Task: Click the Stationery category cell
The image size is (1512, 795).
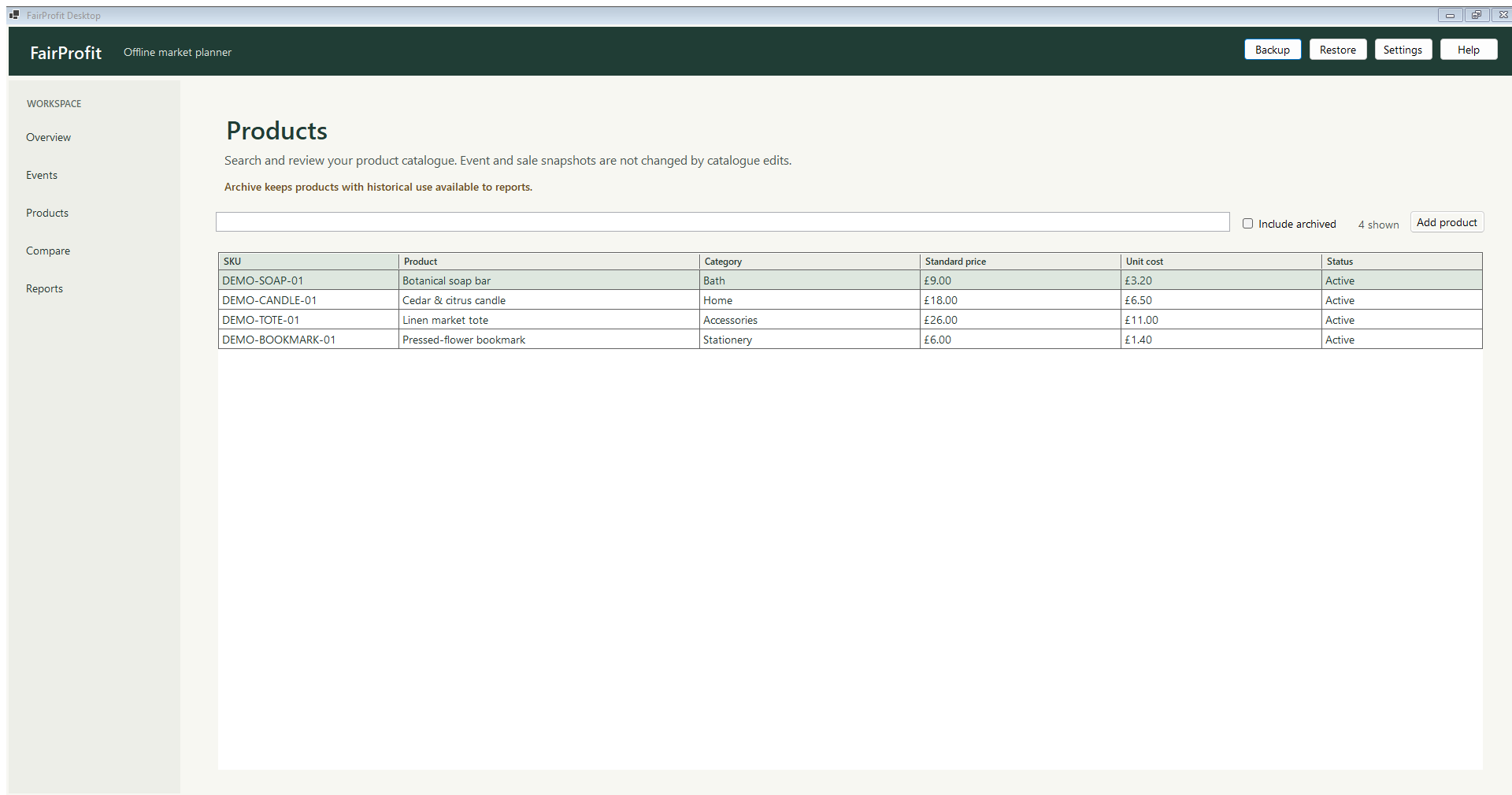Action: (810, 340)
